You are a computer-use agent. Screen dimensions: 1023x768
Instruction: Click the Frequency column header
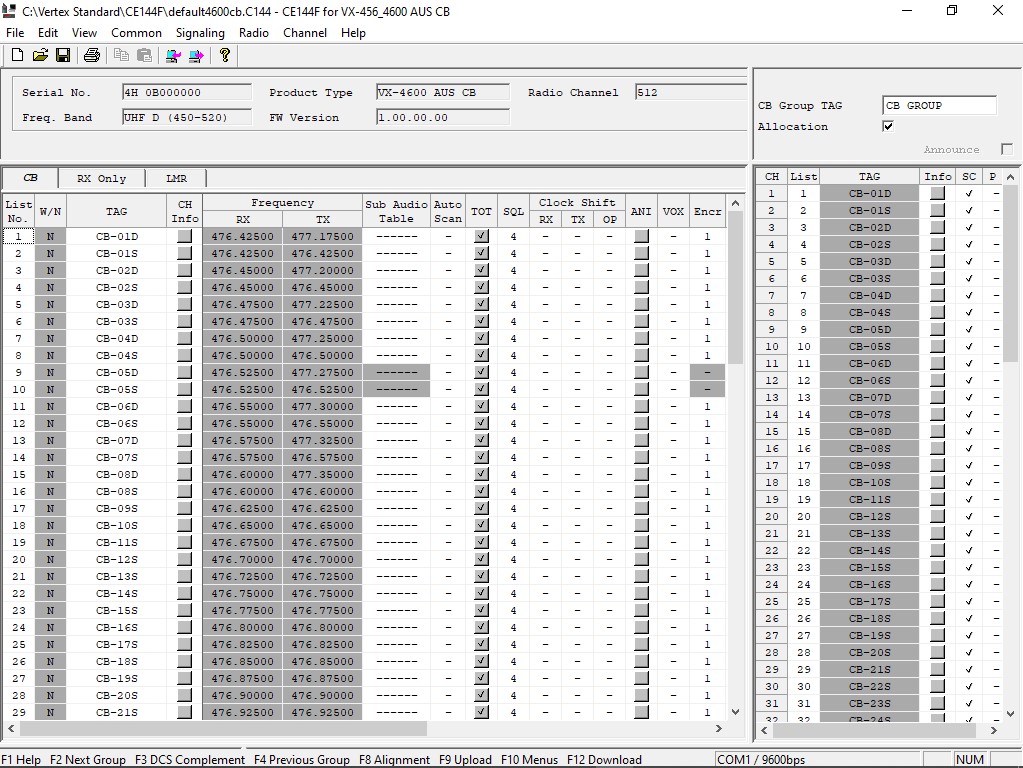[x=282, y=202]
